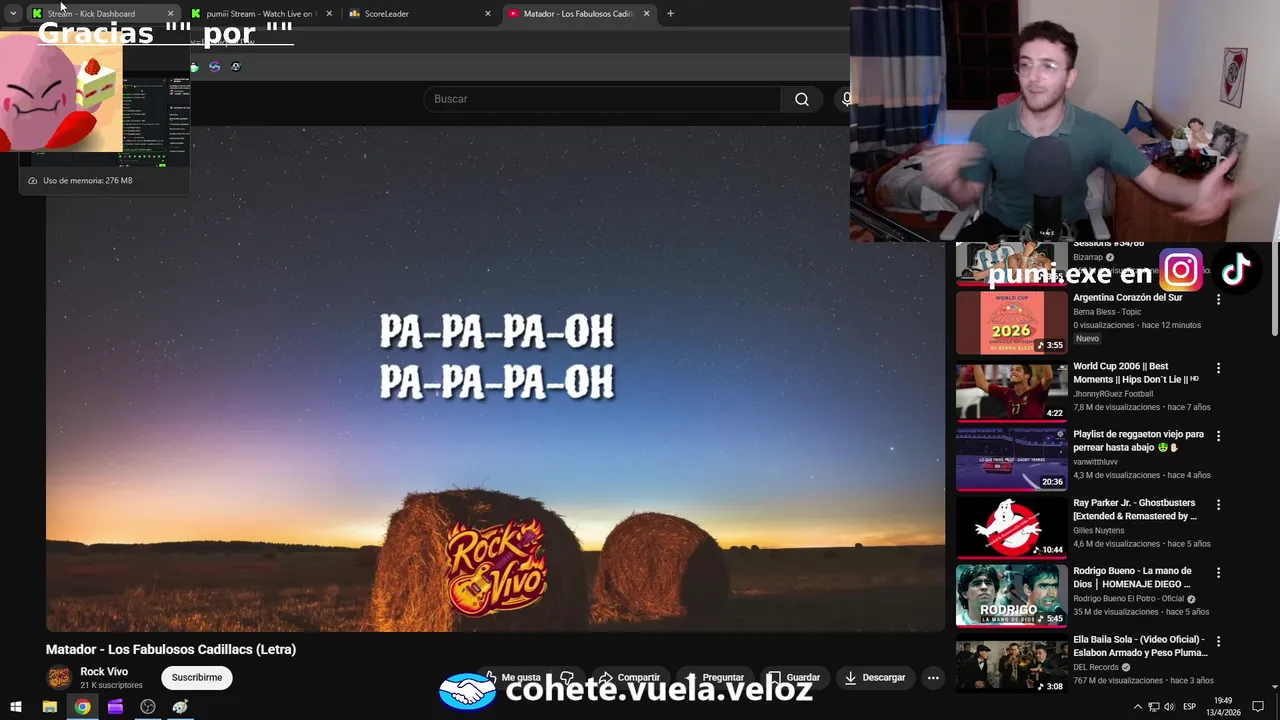Open a new browser tab with plus
The height and width of the screenshot is (720, 1280).
pos(670,14)
